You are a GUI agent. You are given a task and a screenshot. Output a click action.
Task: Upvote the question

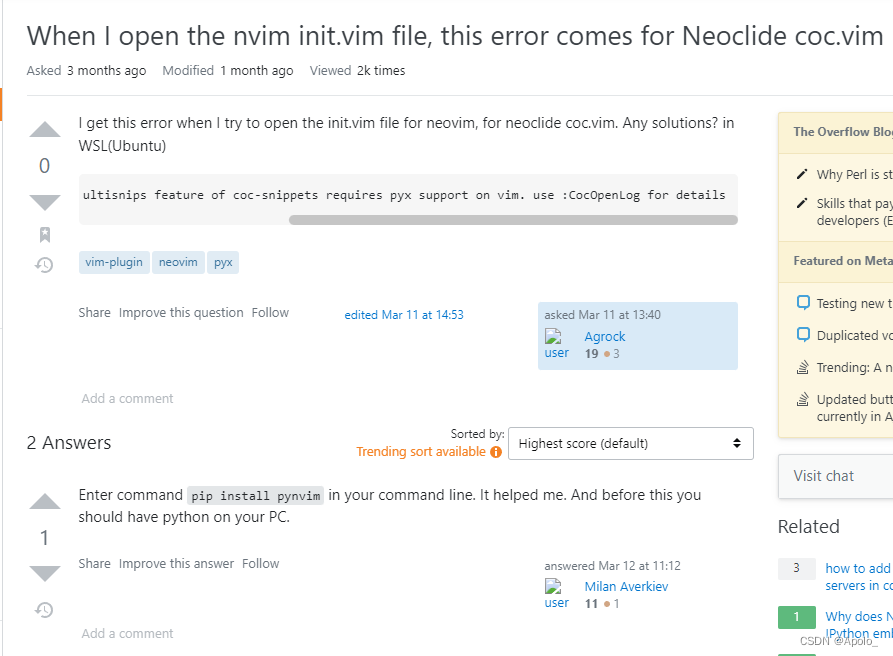click(44, 130)
